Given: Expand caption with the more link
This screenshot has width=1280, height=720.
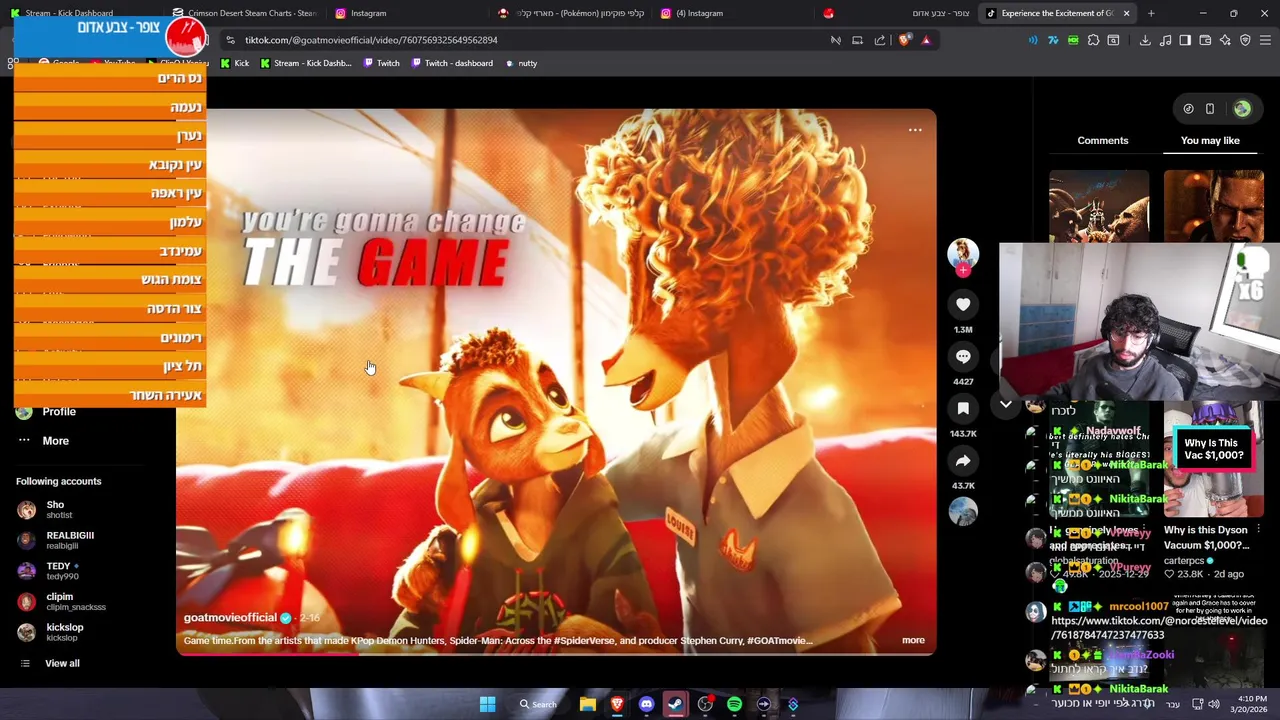Looking at the screenshot, I should (x=913, y=640).
